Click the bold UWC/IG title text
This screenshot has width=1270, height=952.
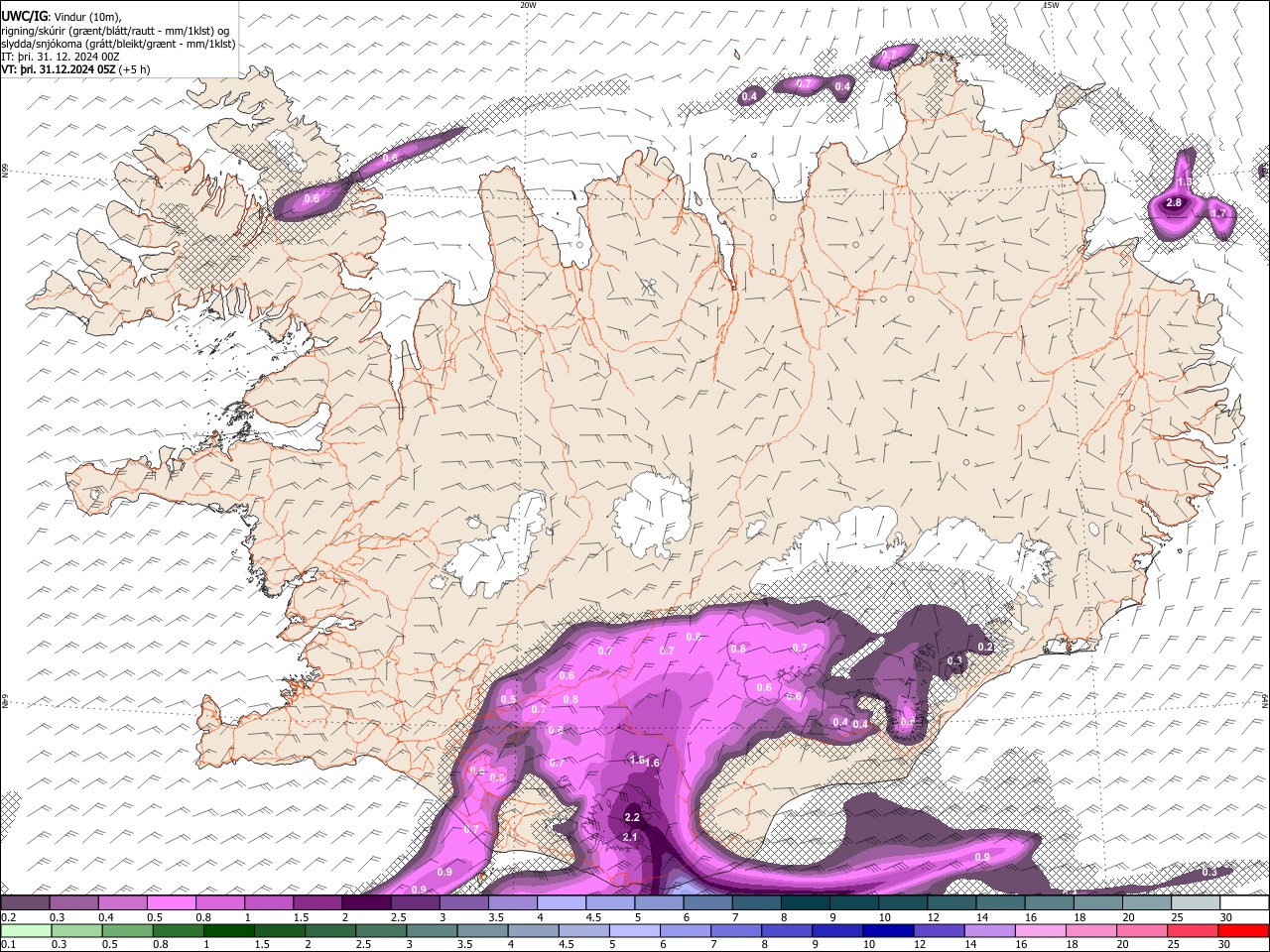[24, 16]
